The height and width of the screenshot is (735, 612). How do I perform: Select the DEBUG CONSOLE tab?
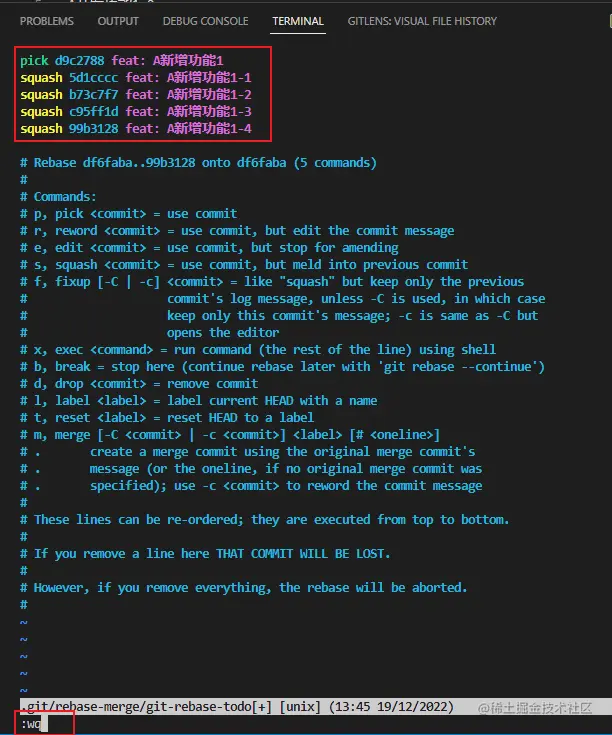205,21
